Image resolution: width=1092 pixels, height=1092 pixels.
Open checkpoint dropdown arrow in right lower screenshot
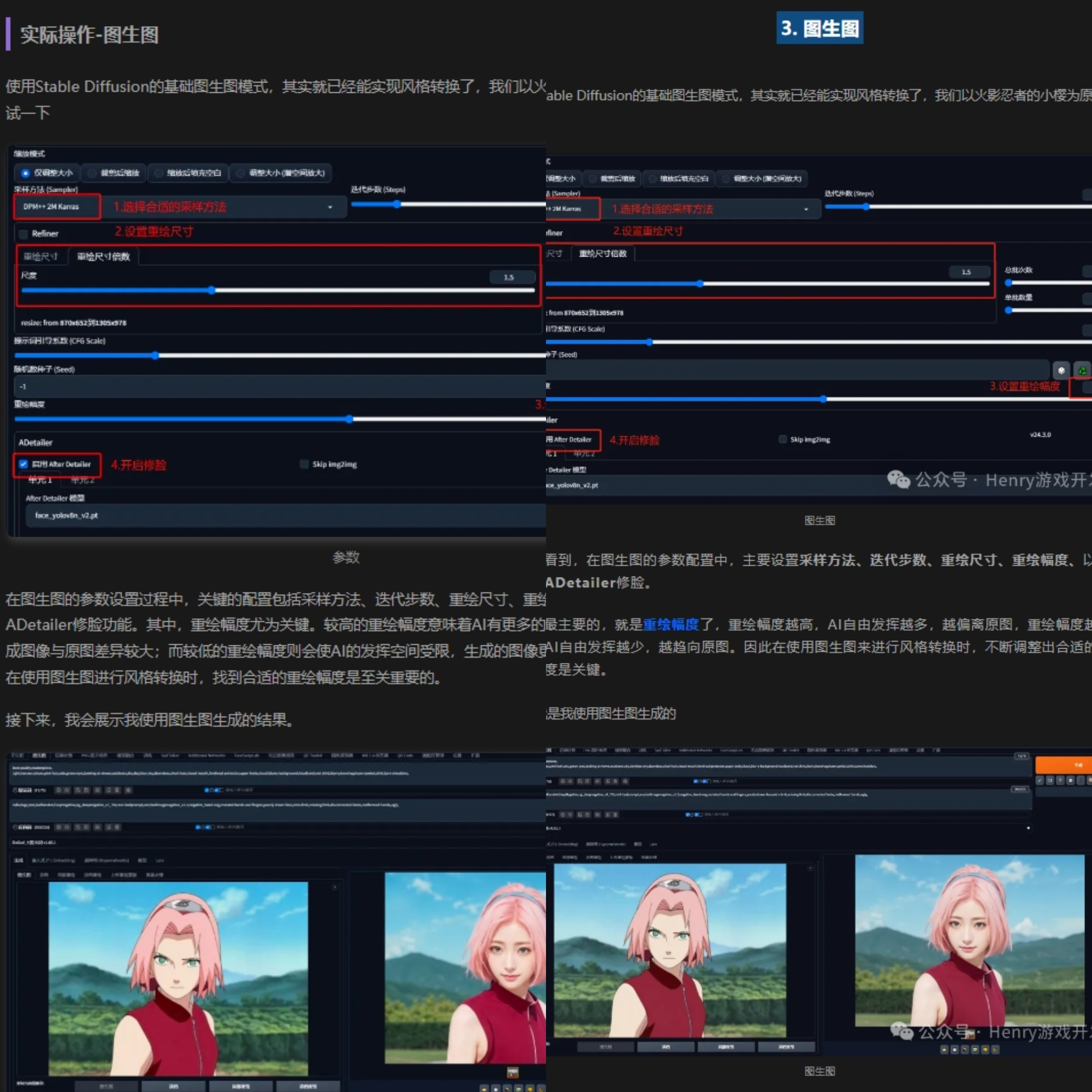coord(1028,828)
